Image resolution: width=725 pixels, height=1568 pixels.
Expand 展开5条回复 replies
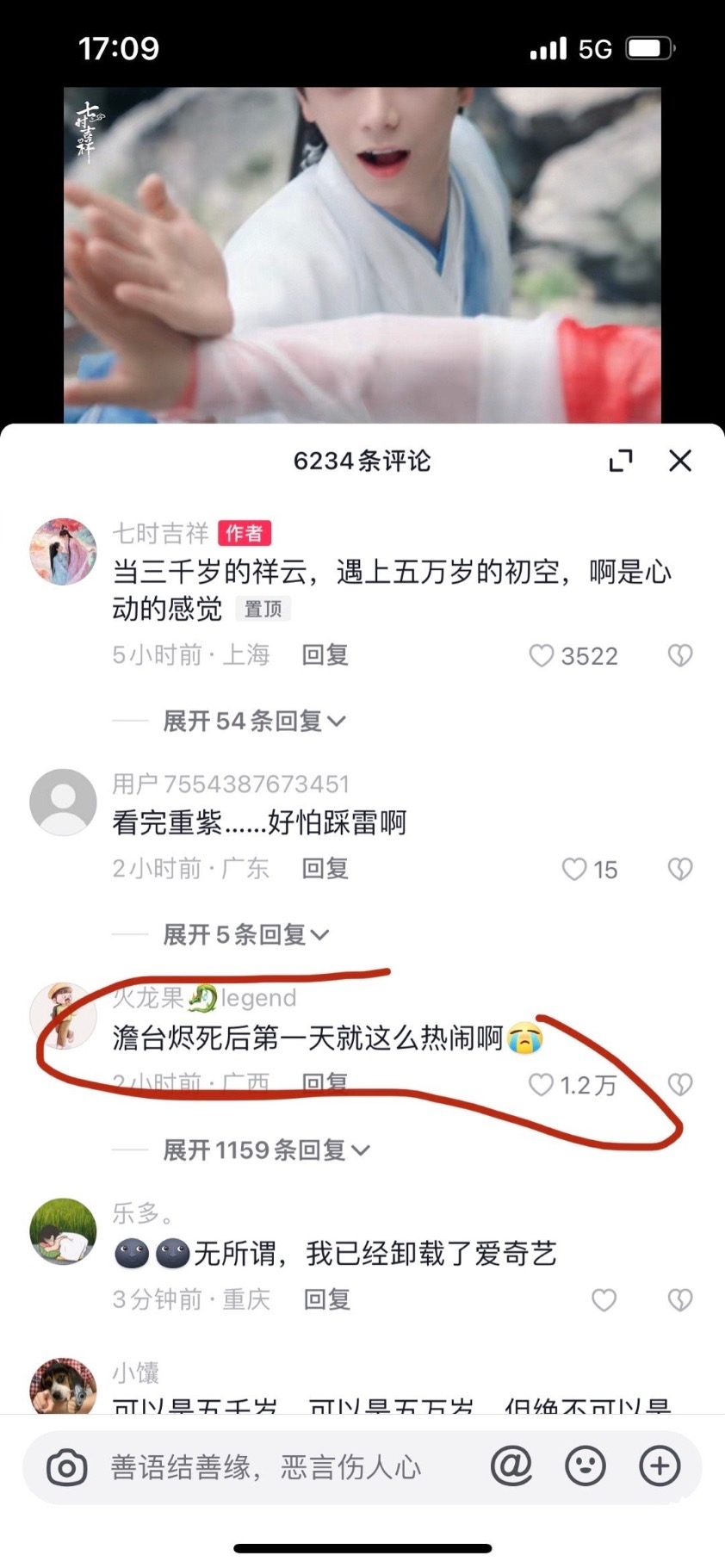[246, 935]
